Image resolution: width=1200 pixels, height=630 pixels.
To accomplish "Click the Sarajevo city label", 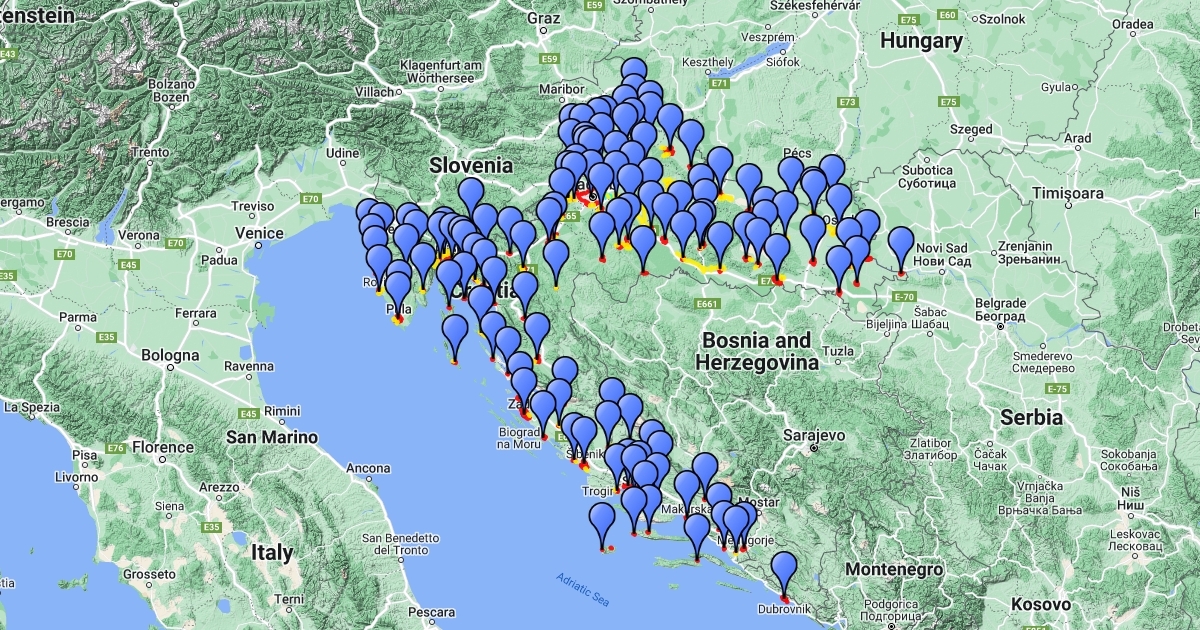I will (x=815, y=436).
